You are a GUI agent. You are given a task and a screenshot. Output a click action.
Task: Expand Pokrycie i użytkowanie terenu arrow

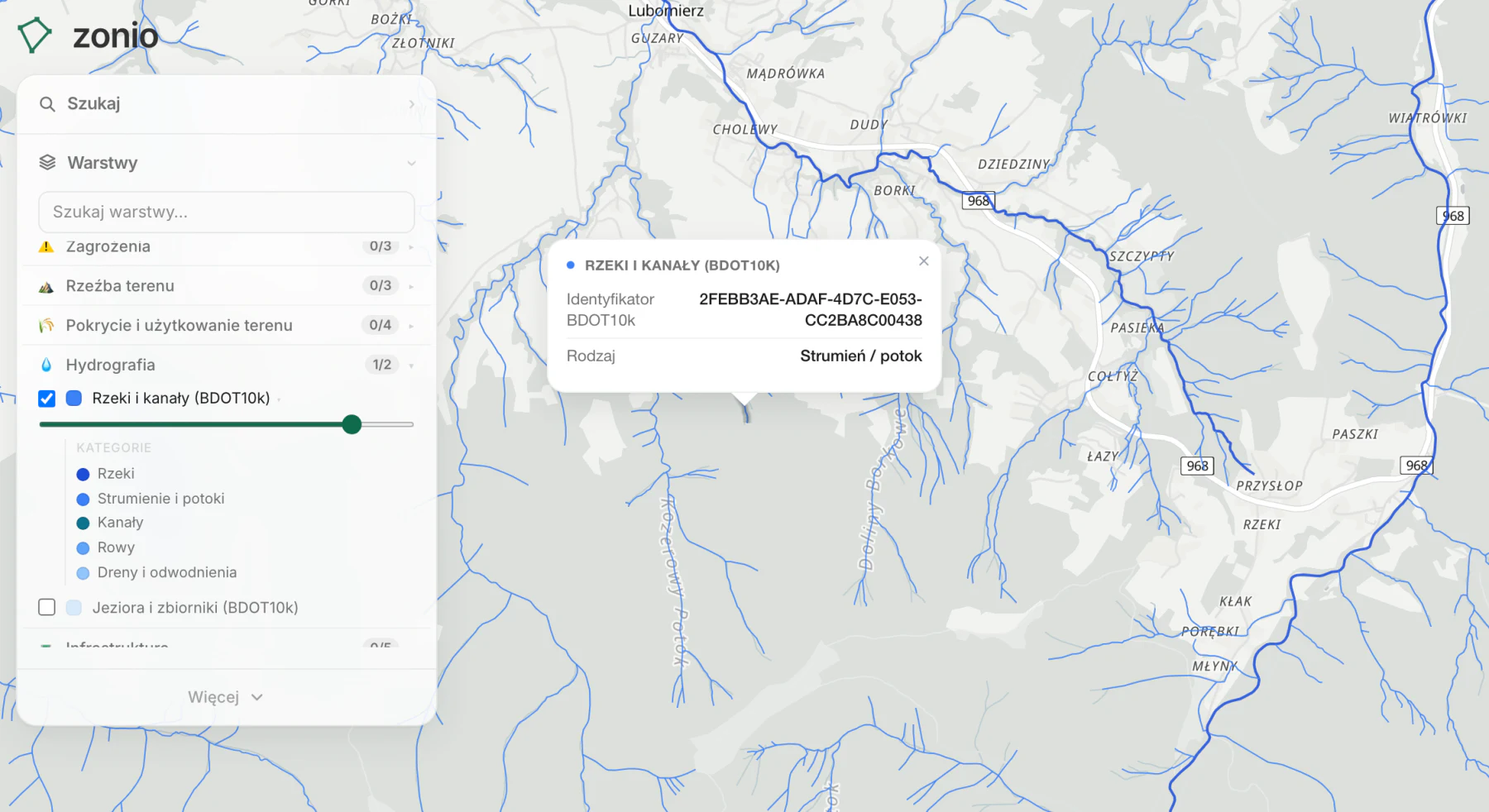[411, 326]
